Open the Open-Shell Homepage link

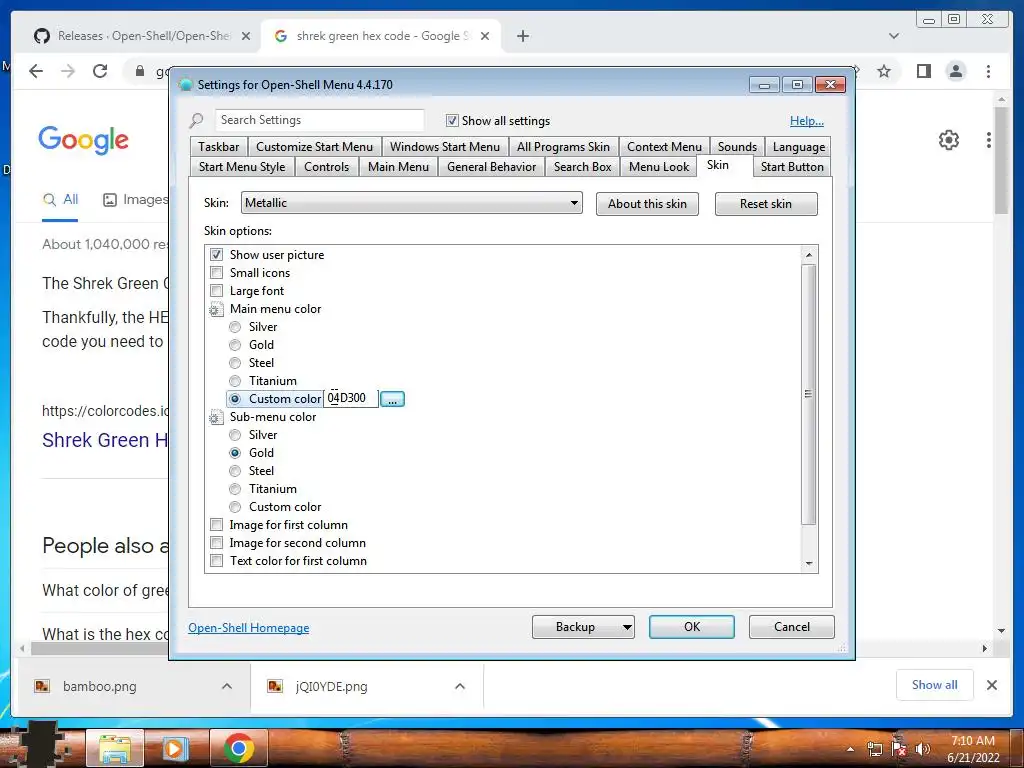coord(249,628)
